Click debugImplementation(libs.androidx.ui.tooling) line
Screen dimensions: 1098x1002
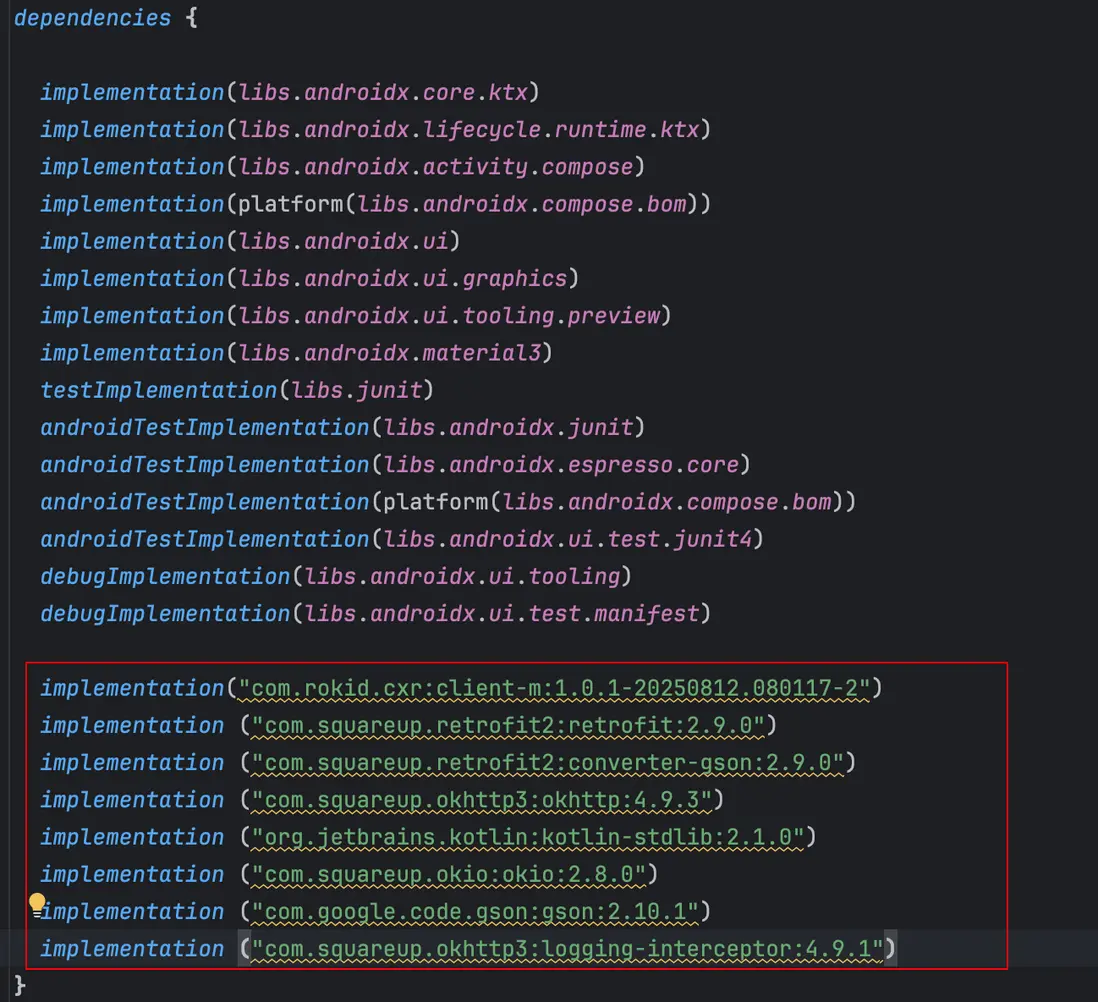point(336,576)
